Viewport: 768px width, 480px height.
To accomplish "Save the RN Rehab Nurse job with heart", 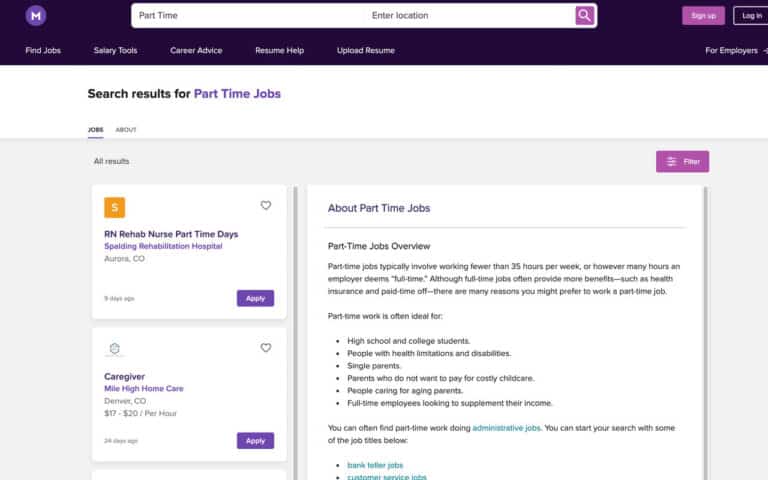I will (266, 205).
